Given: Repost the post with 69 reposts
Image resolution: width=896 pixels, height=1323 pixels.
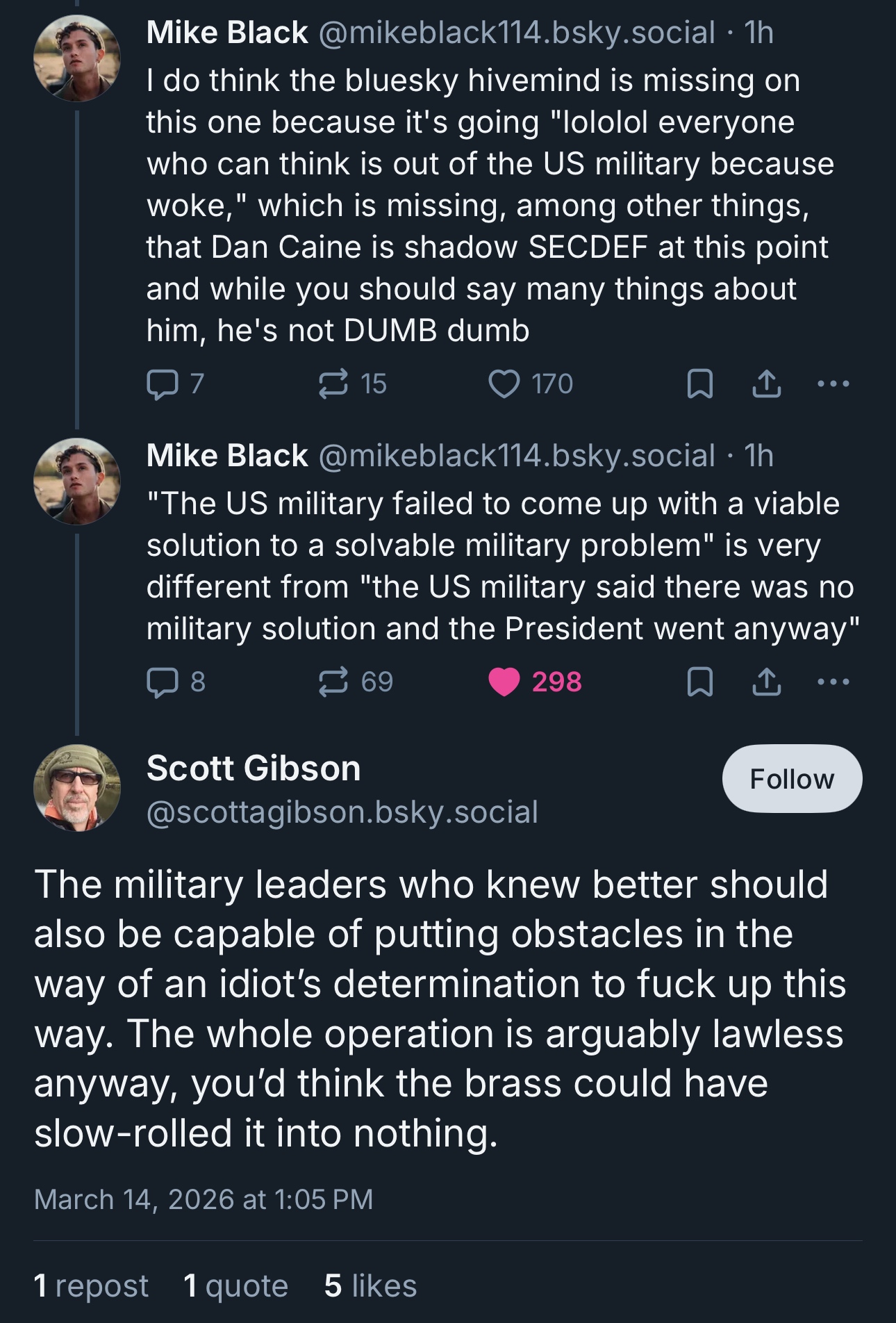Looking at the screenshot, I should (x=333, y=682).
